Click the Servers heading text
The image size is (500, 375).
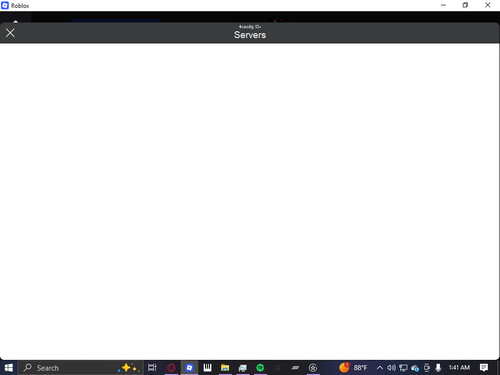[250, 35]
